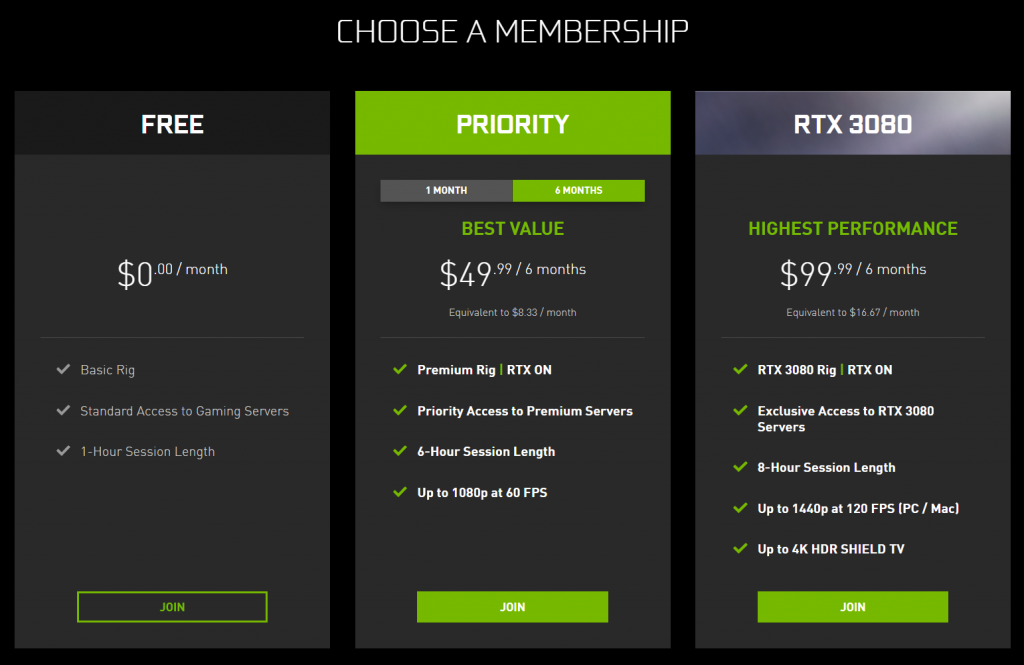1024x665 pixels.
Task: Select the 6 MONTHS billing option
Action: [x=579, y=191]
